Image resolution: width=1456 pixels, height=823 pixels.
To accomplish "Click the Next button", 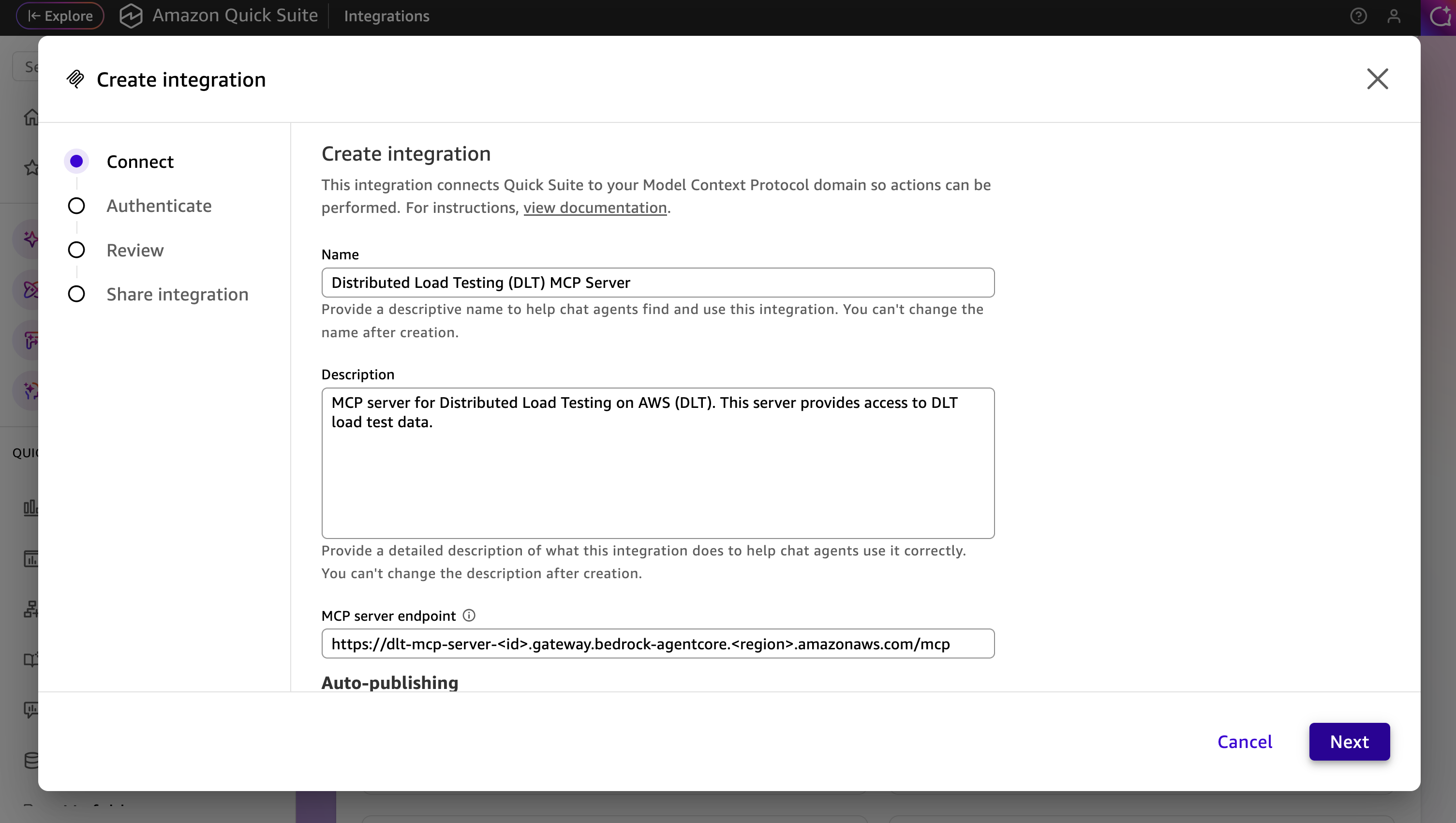I will pyautogui.click(x=1349, y=742).
